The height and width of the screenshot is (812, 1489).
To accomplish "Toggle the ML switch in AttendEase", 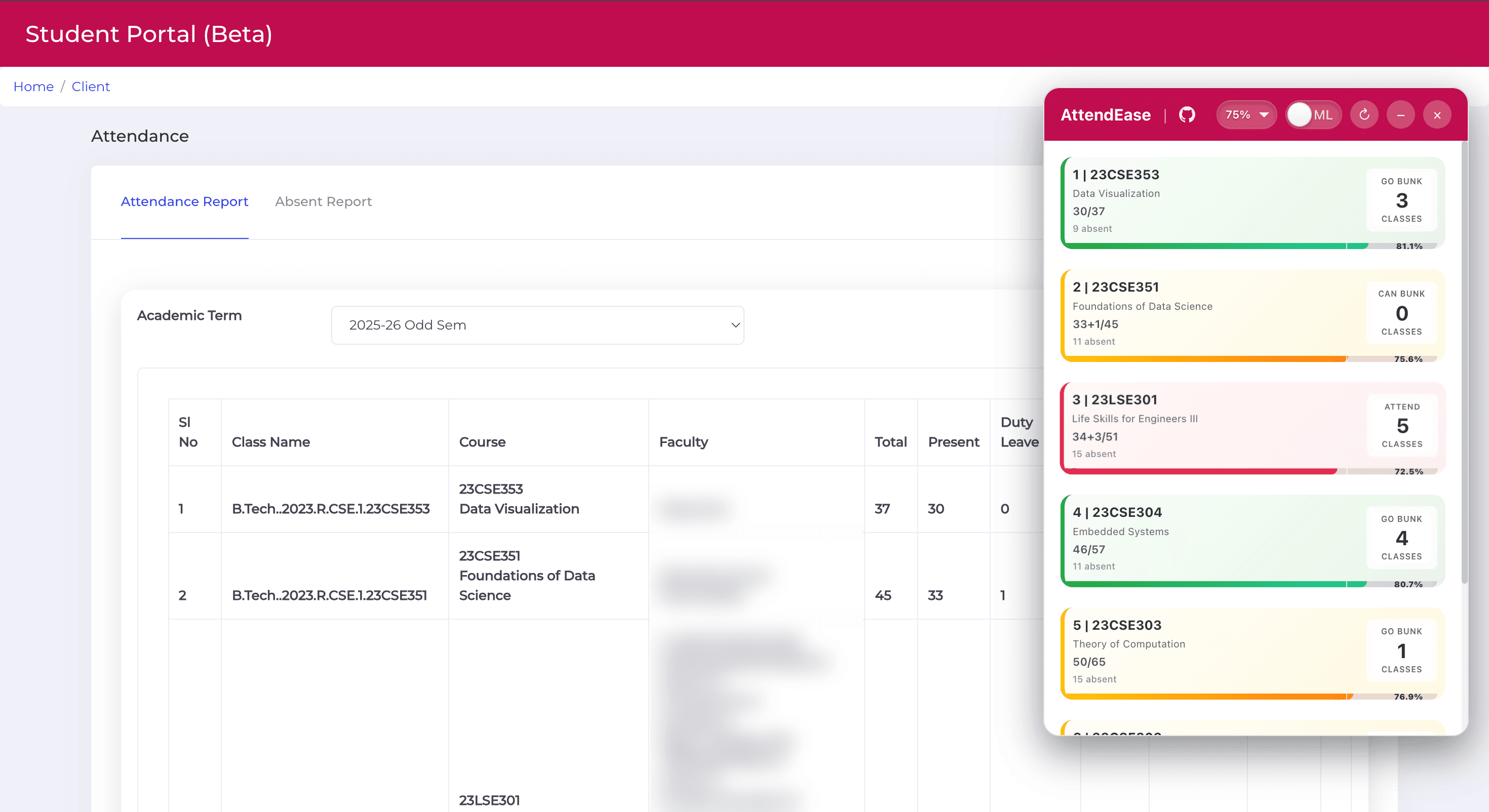I will (1313, 114).
